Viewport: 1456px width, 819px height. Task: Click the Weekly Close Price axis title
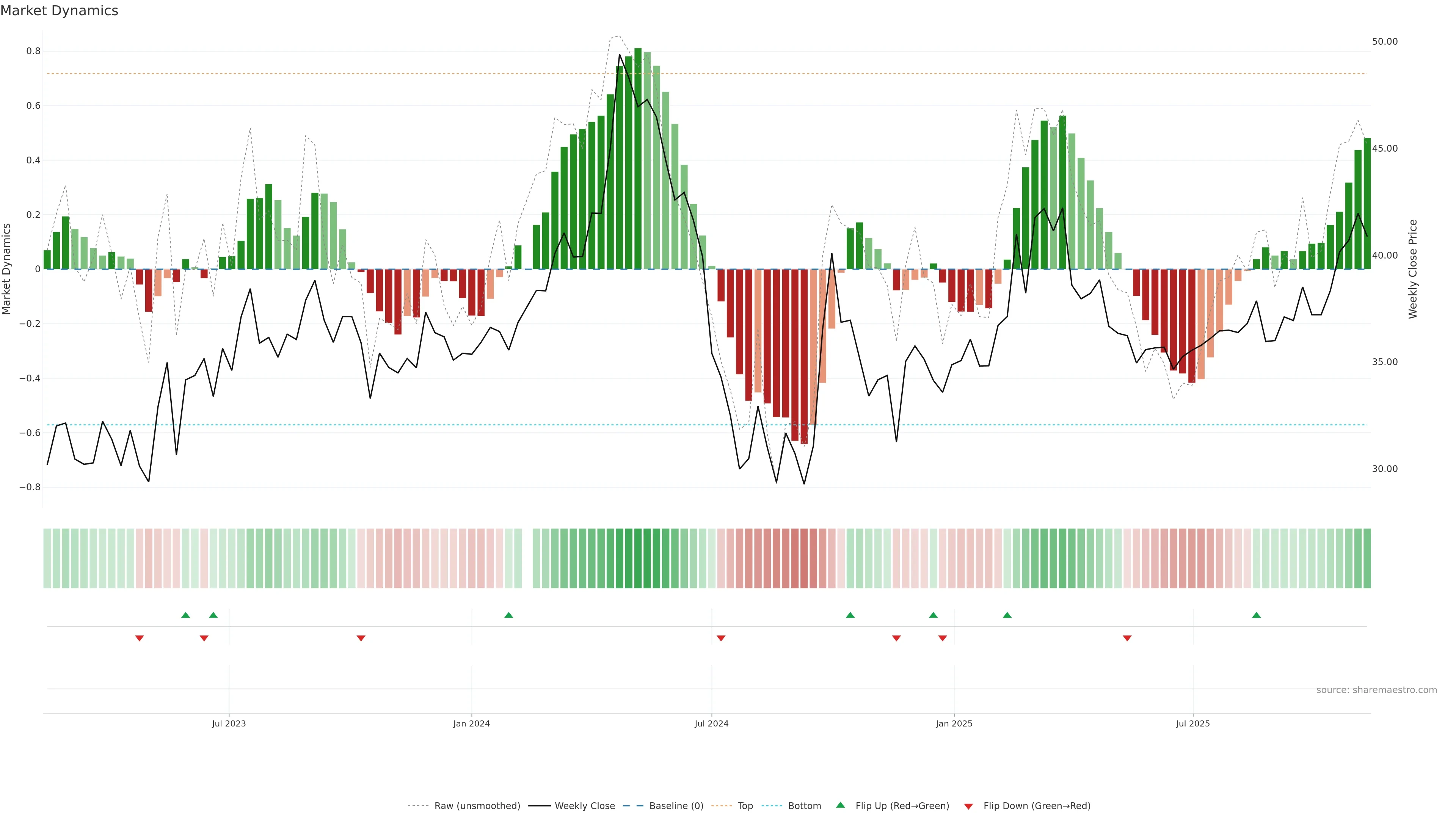1412,269
